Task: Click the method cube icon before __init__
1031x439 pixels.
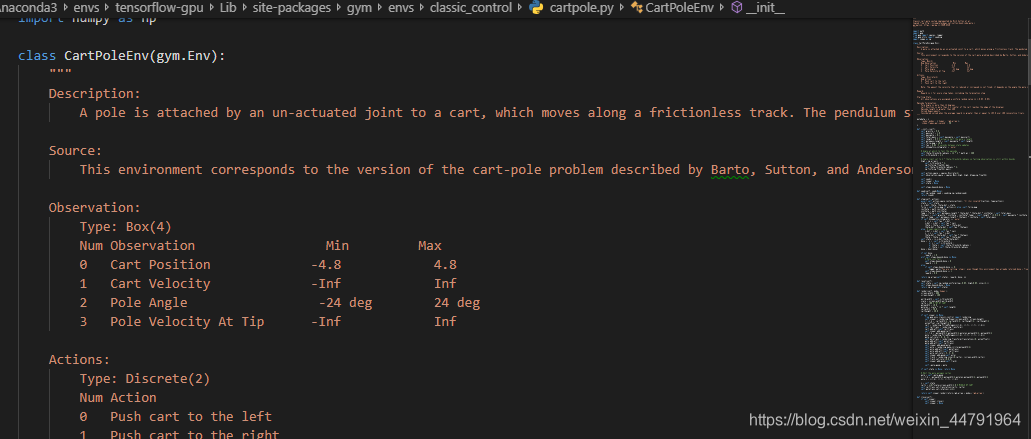Action: click(x=736, y=8)
